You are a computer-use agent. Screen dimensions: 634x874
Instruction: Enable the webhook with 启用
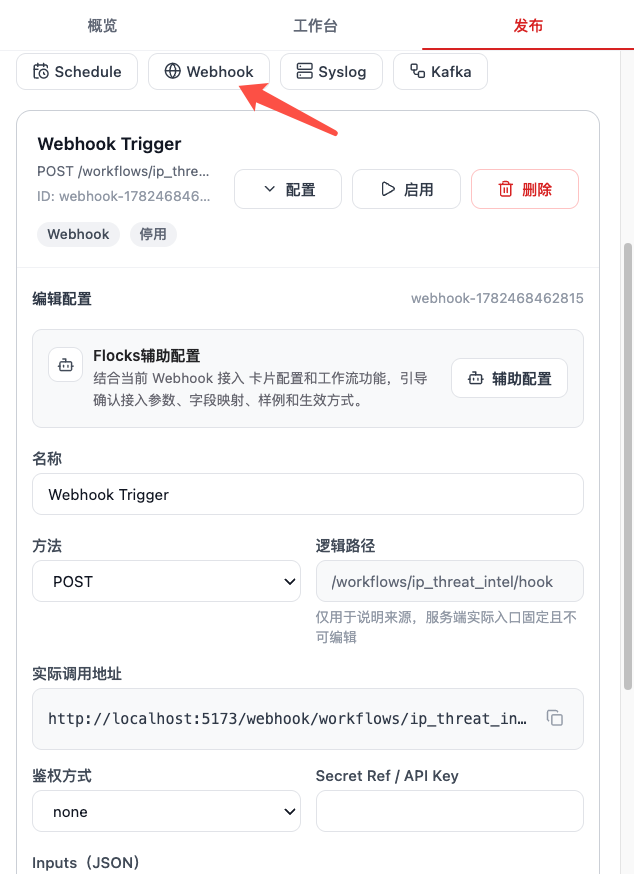click(406, 189)
